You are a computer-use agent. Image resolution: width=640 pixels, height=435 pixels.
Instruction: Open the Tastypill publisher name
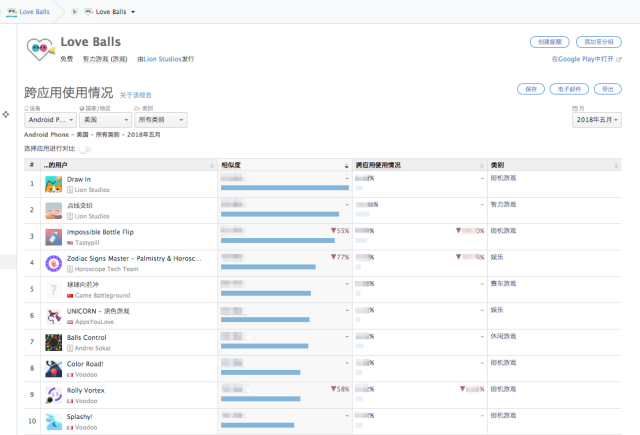tap(87, 243)
